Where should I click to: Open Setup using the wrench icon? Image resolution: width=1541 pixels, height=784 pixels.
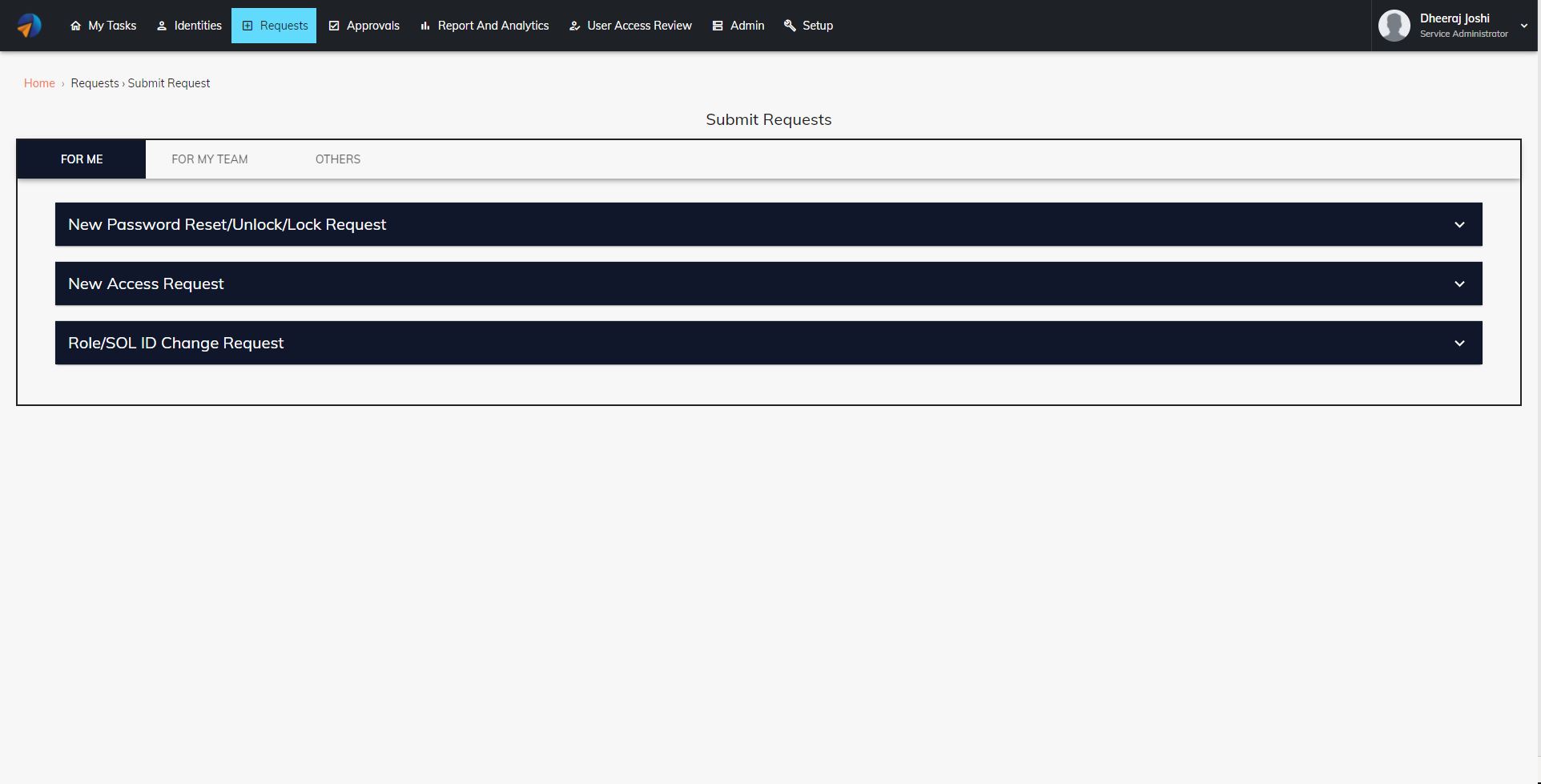tap(789, 25)
